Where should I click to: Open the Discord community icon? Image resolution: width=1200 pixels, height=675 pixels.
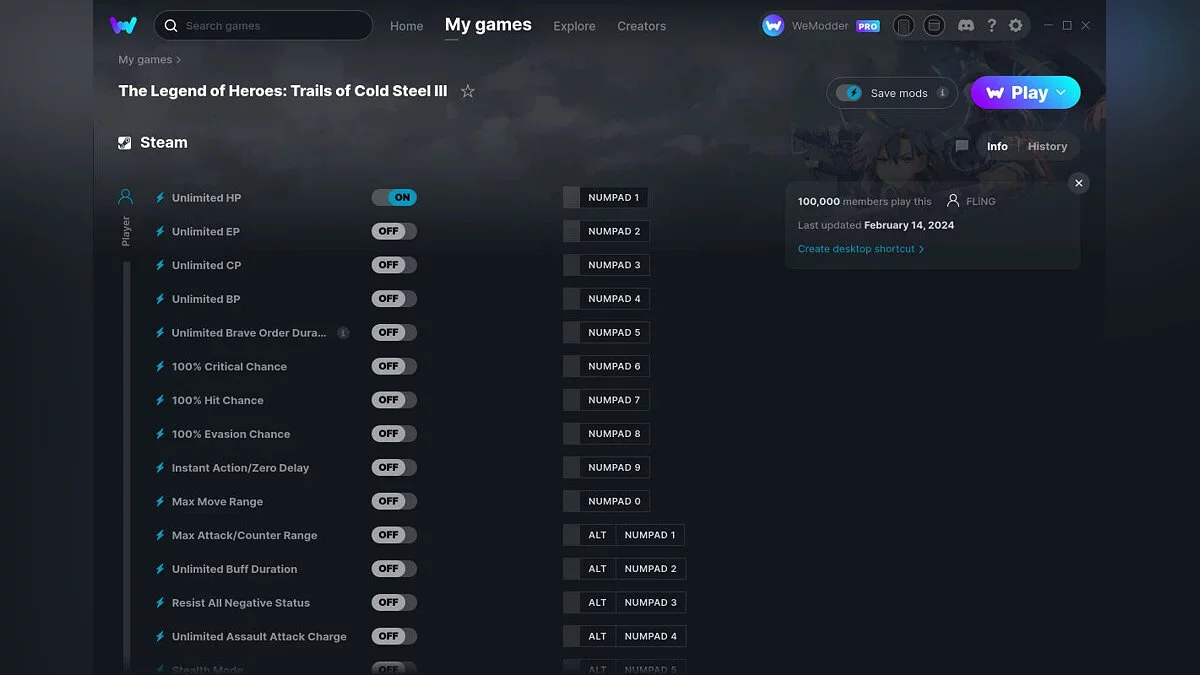pyautogui.click(x=966, y=26)
